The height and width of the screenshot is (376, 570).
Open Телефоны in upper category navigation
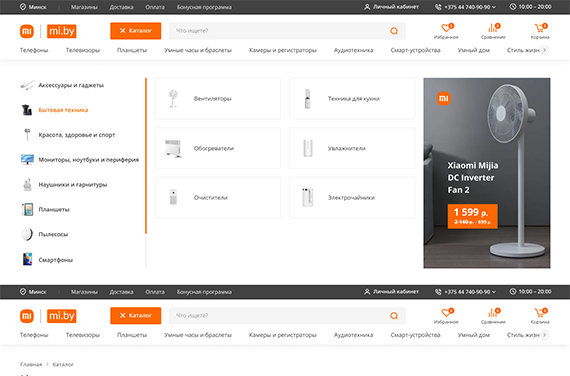coord(34,50)
